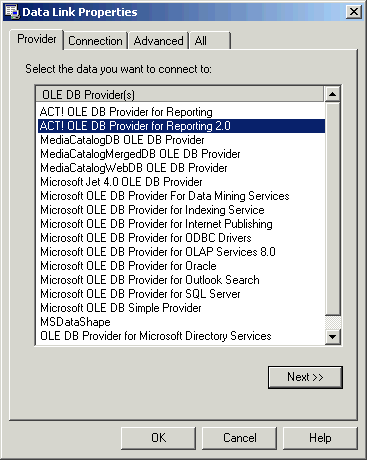Open the Advanced tab

[x=158, y=41]
